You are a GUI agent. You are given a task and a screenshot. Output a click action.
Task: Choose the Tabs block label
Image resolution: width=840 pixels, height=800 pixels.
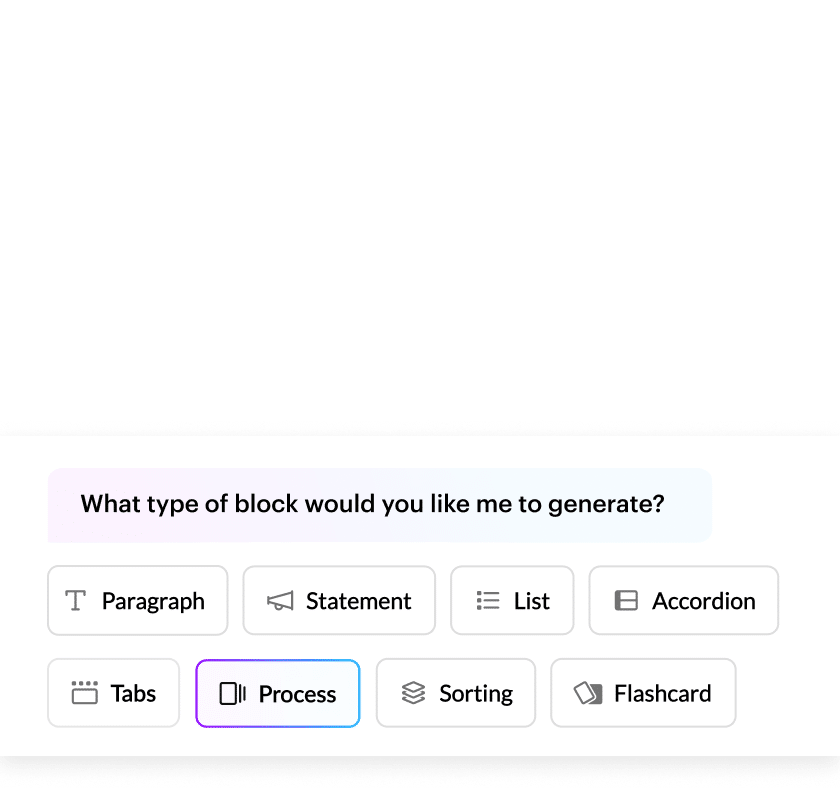(134, 693)
